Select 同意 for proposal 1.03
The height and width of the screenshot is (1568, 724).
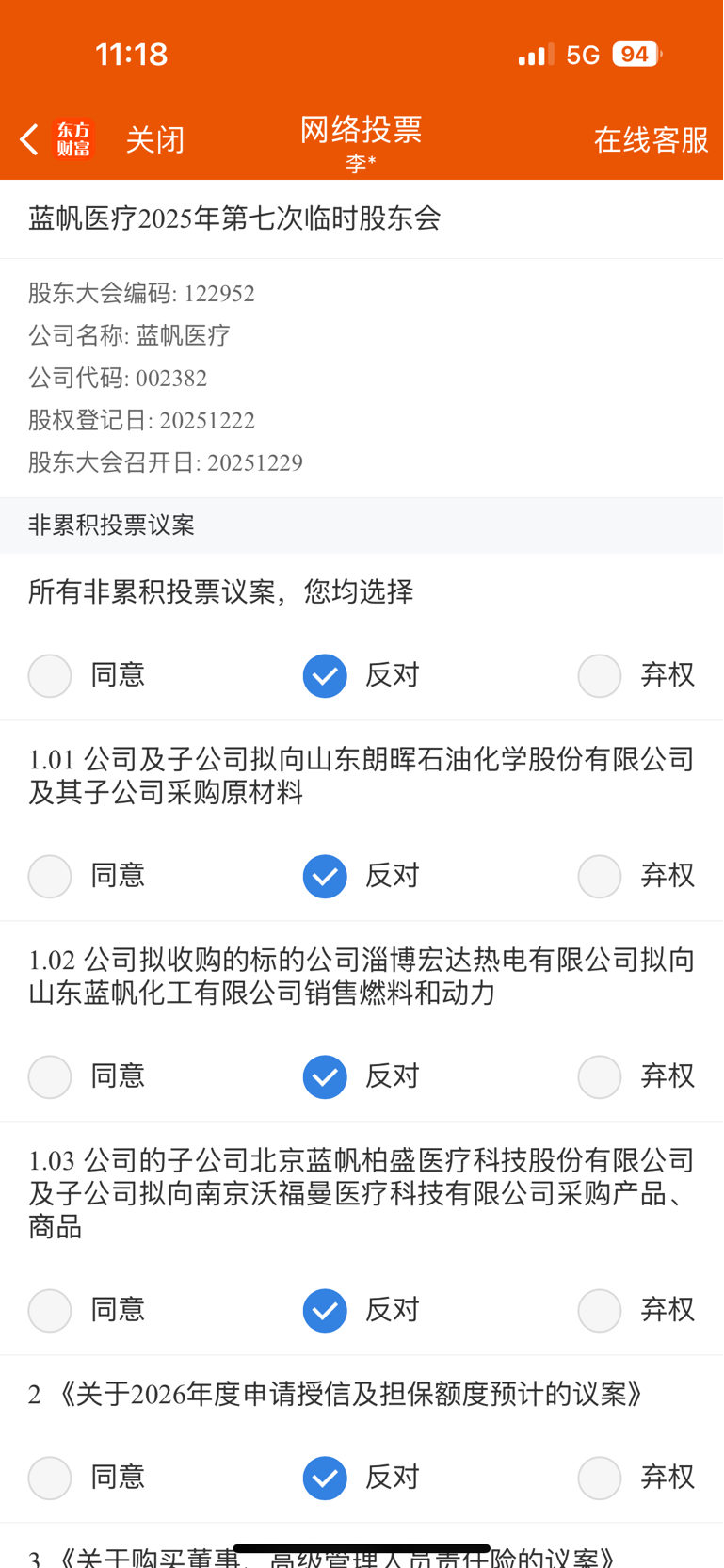pyautogui.click(x=50, y=1310)
